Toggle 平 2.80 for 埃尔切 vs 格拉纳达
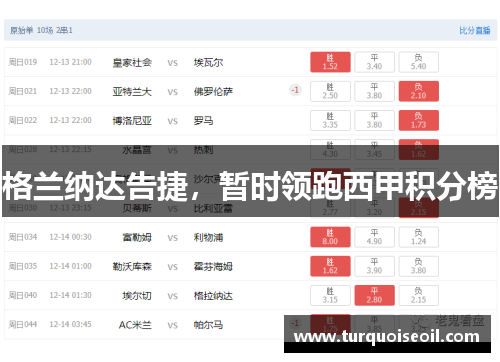Viewport: 500px width, 362px height. click(374, 295)
